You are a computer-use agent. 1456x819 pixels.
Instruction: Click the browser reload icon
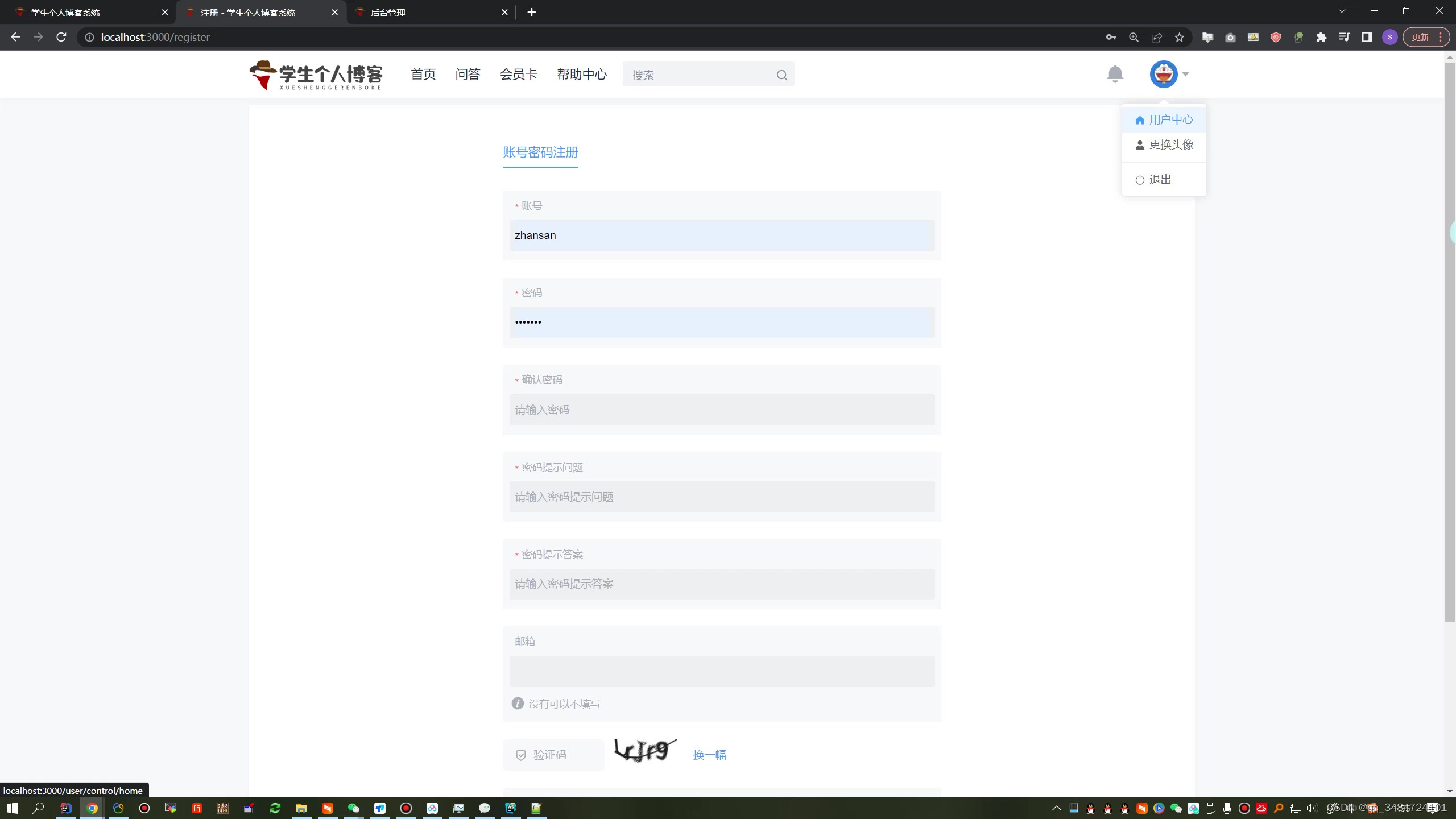(61, 37)
